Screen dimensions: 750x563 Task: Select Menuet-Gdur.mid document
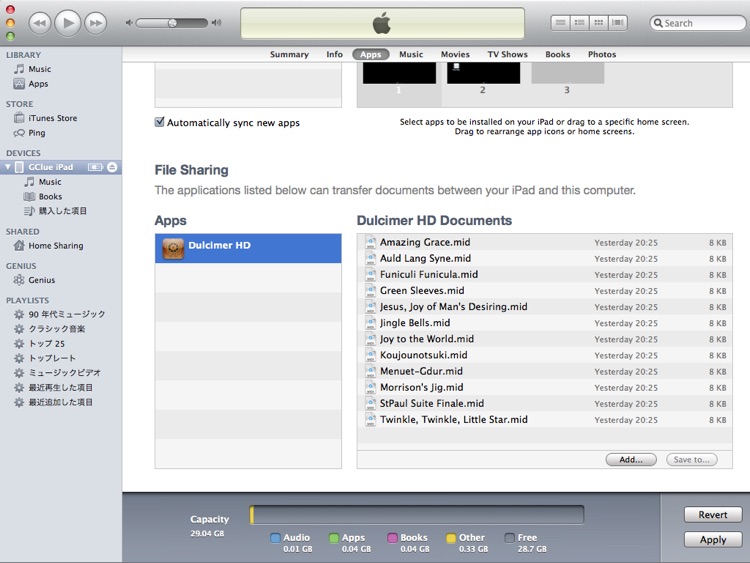544,371
